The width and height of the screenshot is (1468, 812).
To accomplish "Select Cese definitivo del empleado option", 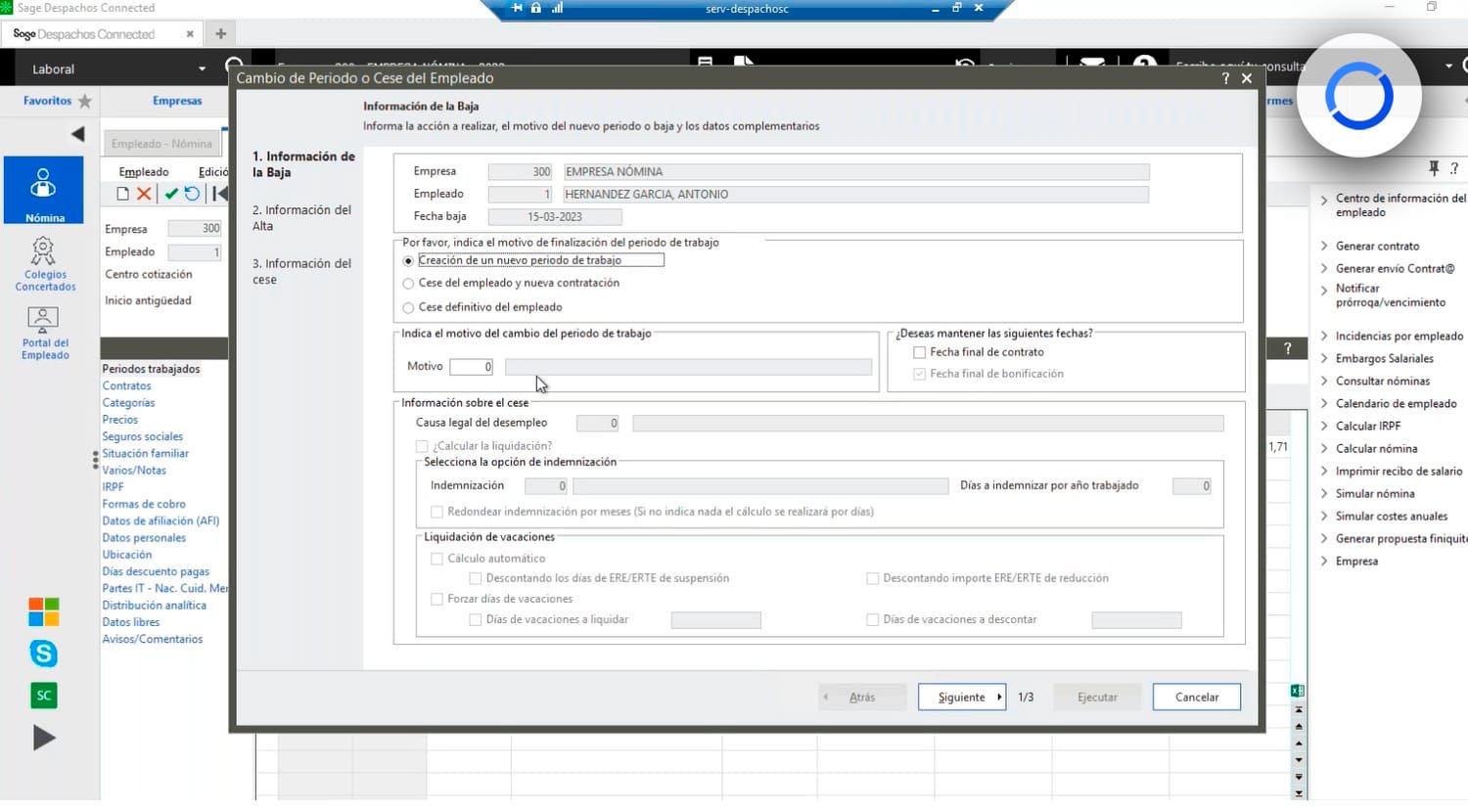I will [x=408, y=306].
